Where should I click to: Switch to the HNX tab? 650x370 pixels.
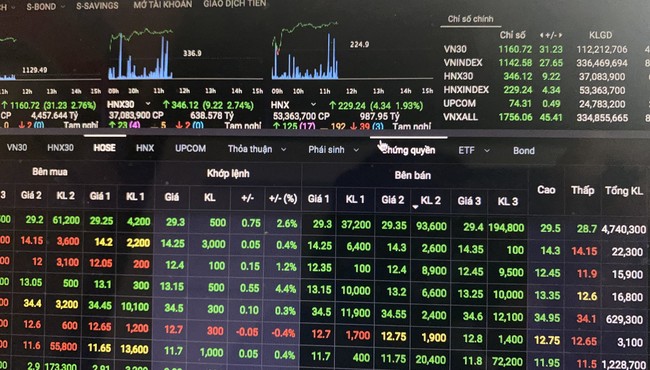coord(145,148)
